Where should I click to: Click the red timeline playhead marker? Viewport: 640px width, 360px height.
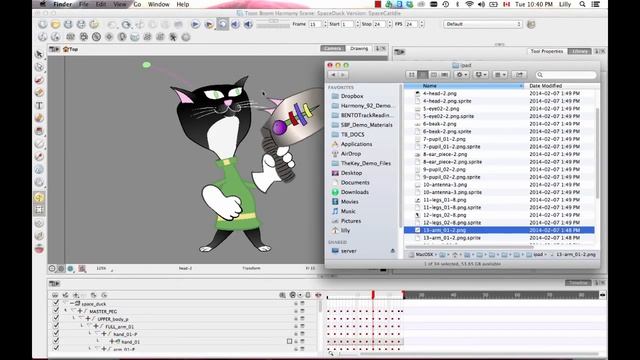(373, 295)
